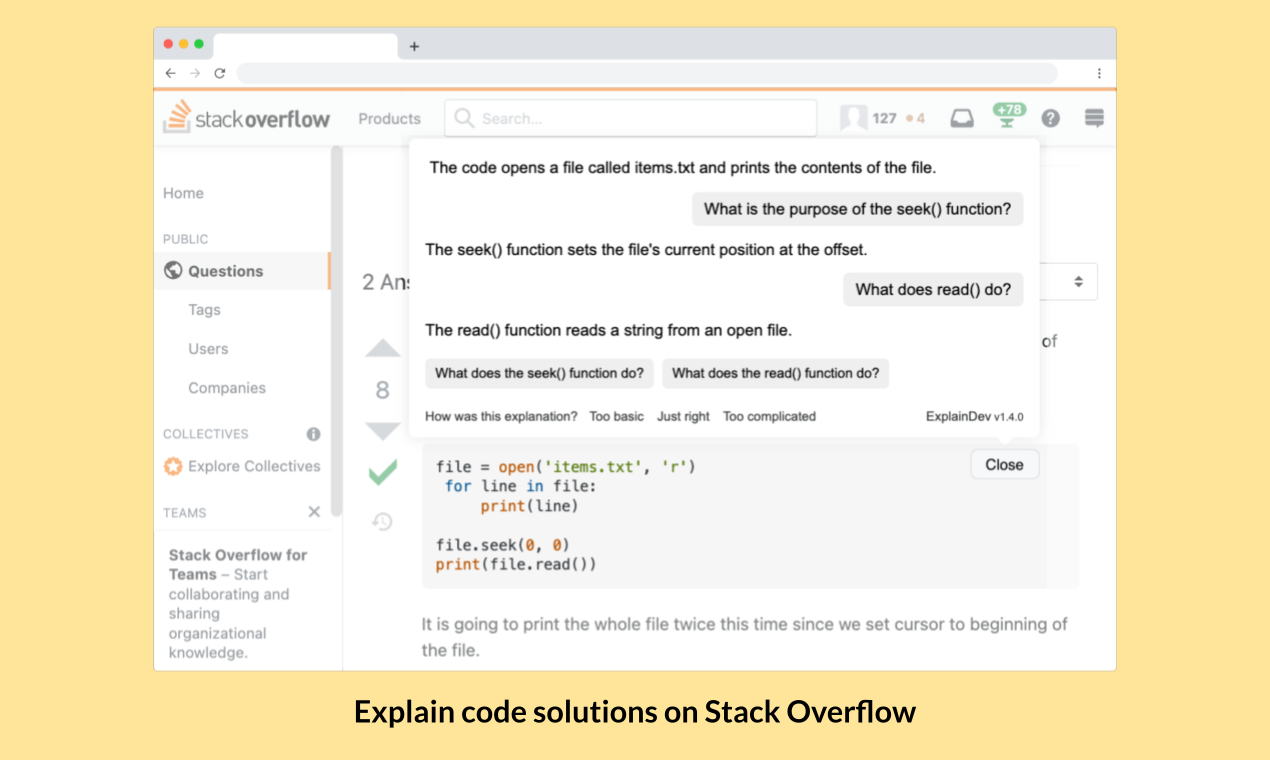Rate explanation as Too complicated
The height and width of the screenshot is (760, 1270).
[x=769, y=416]
